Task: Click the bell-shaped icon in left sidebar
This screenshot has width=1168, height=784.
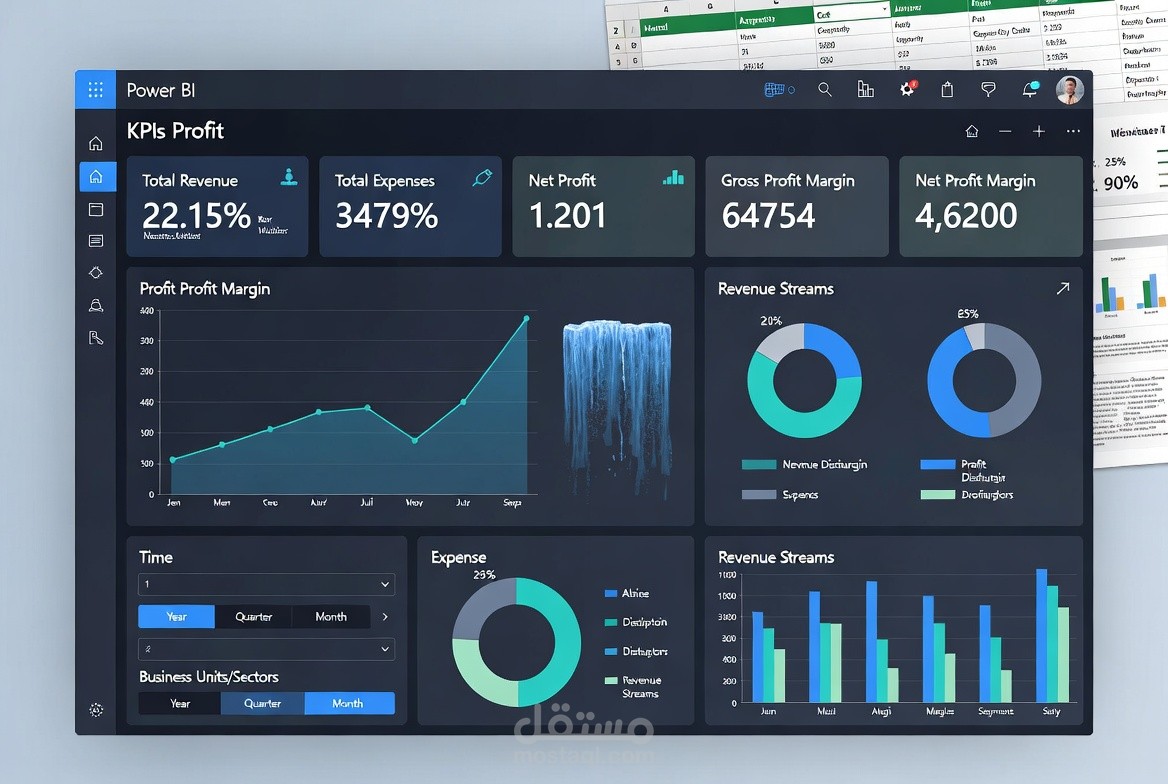Action: pyautogui.click(x=95, y=306)
